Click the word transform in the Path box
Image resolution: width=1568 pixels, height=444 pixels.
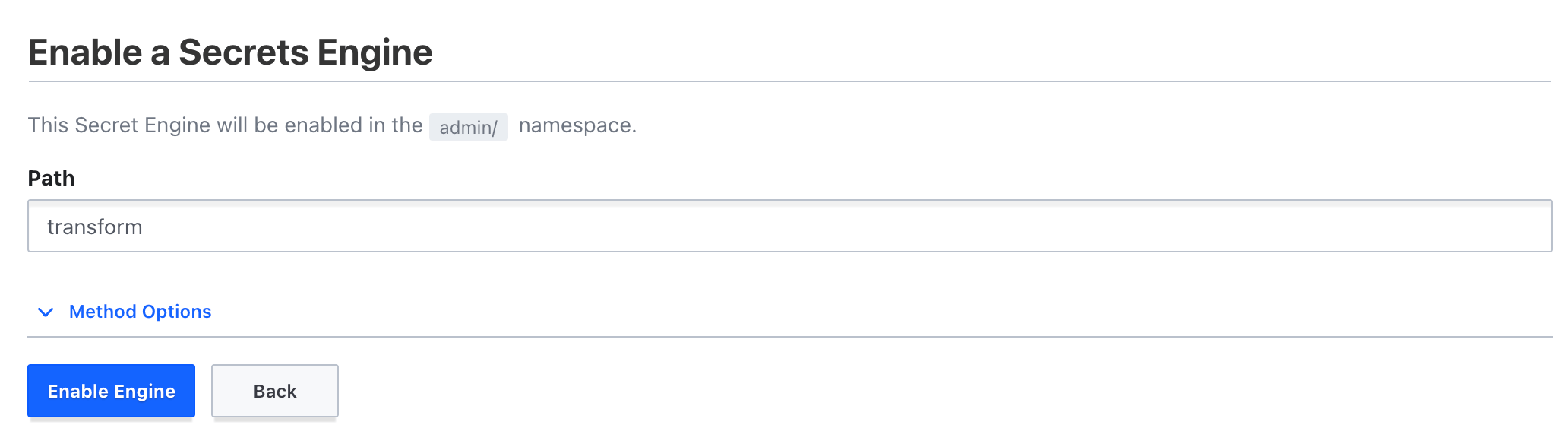(x=94, y=227)
